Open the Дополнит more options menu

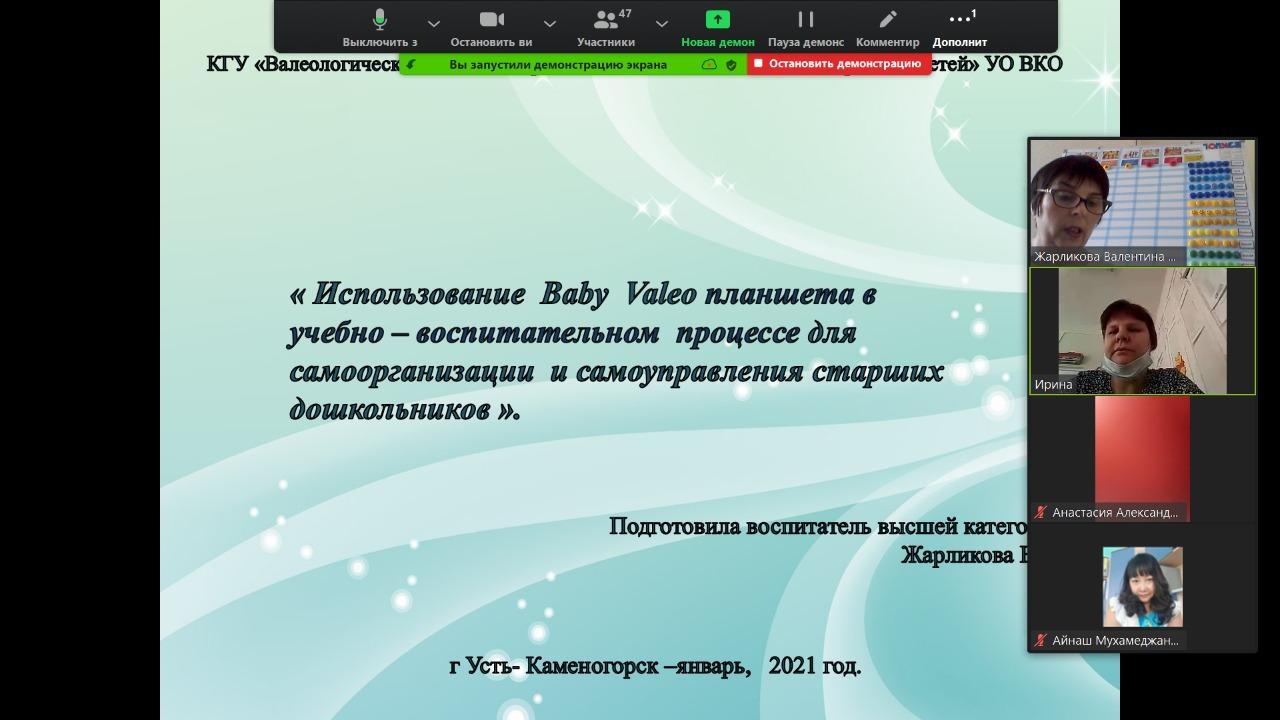point(960,27)
